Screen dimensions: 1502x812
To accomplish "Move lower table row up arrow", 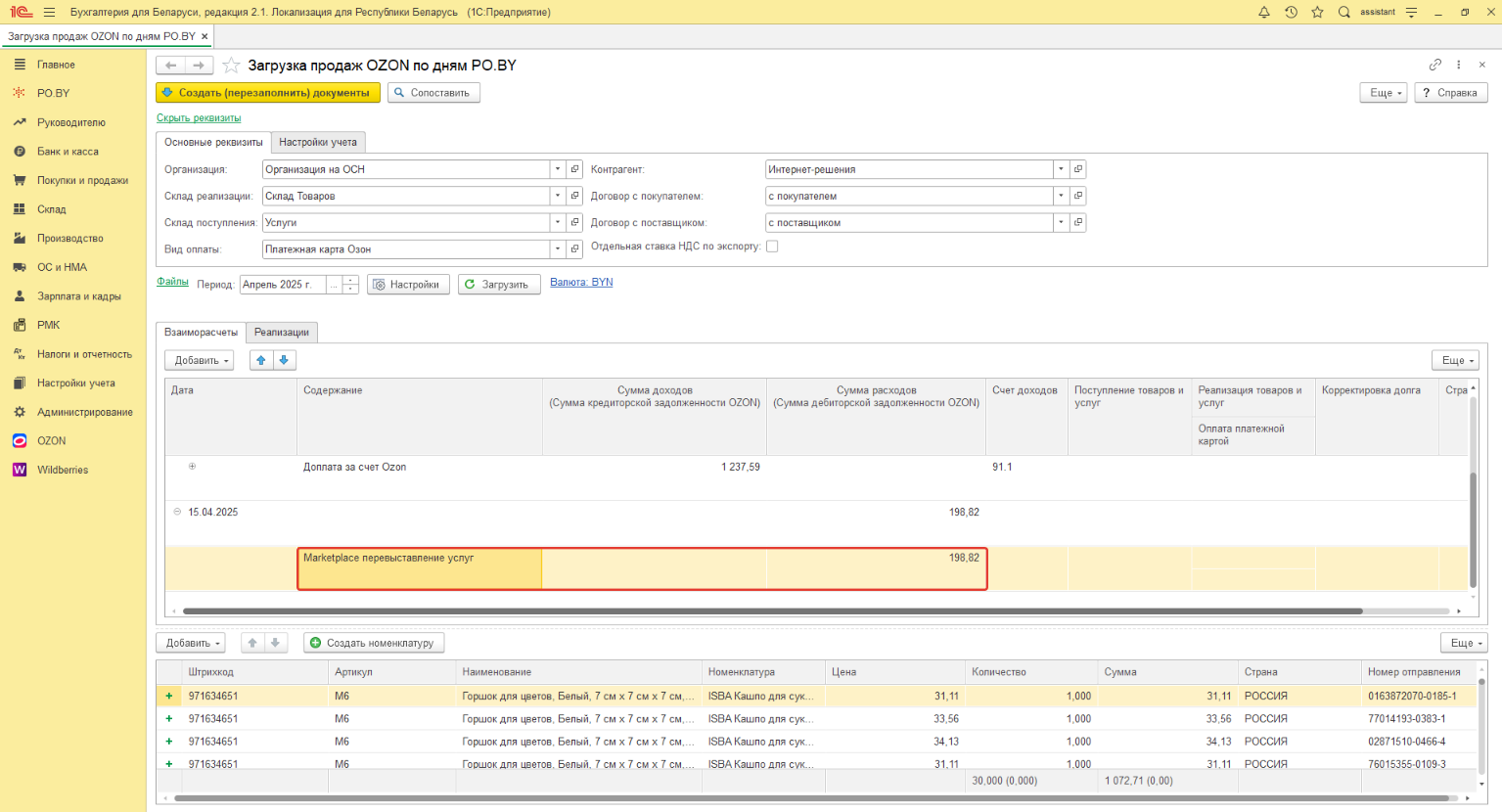I will click(252, 643).
